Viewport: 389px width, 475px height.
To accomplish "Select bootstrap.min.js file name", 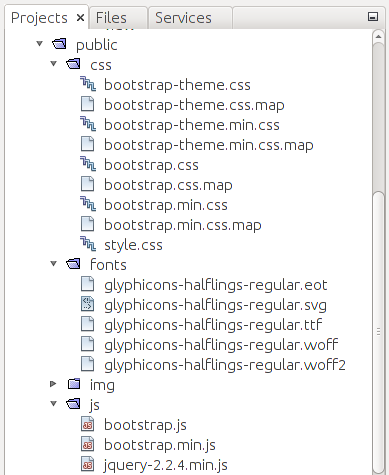I will pos(160,445).
